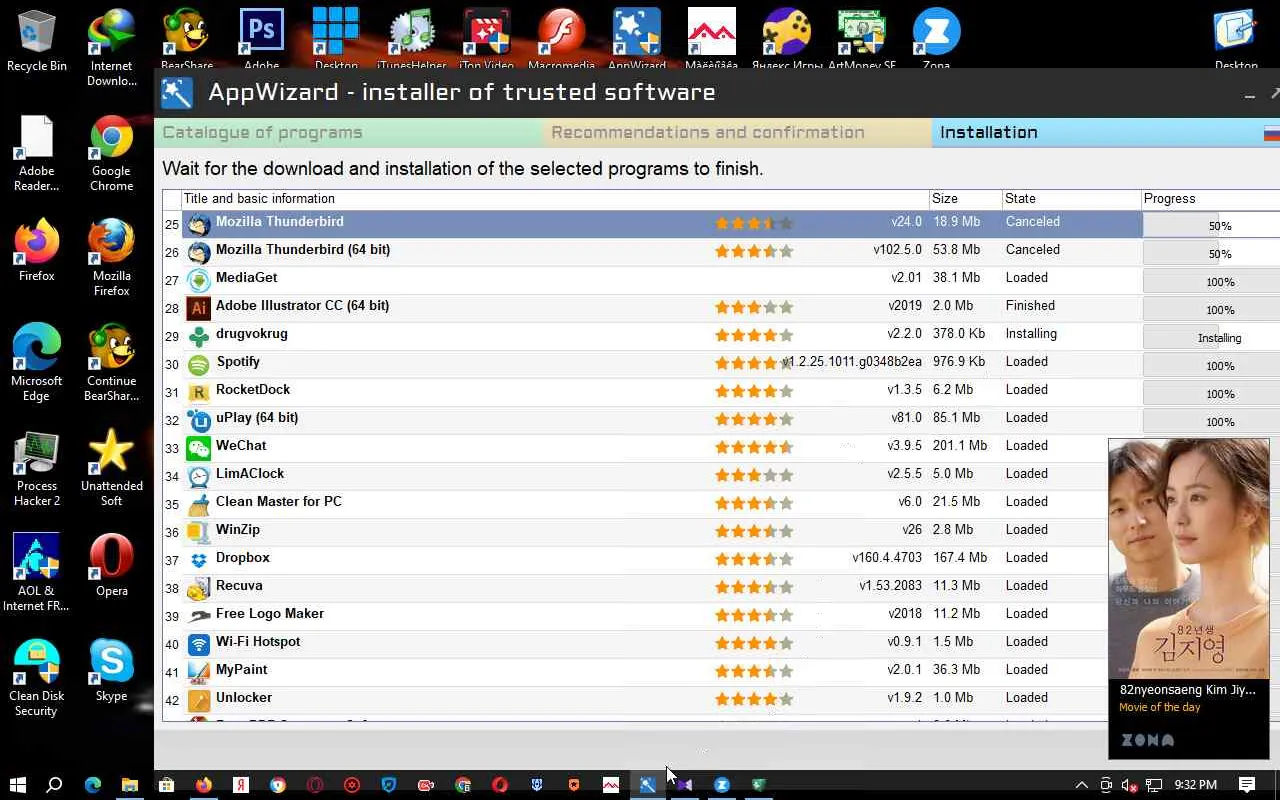
Task: Open taskbar Search
Action: coord(55,785)
